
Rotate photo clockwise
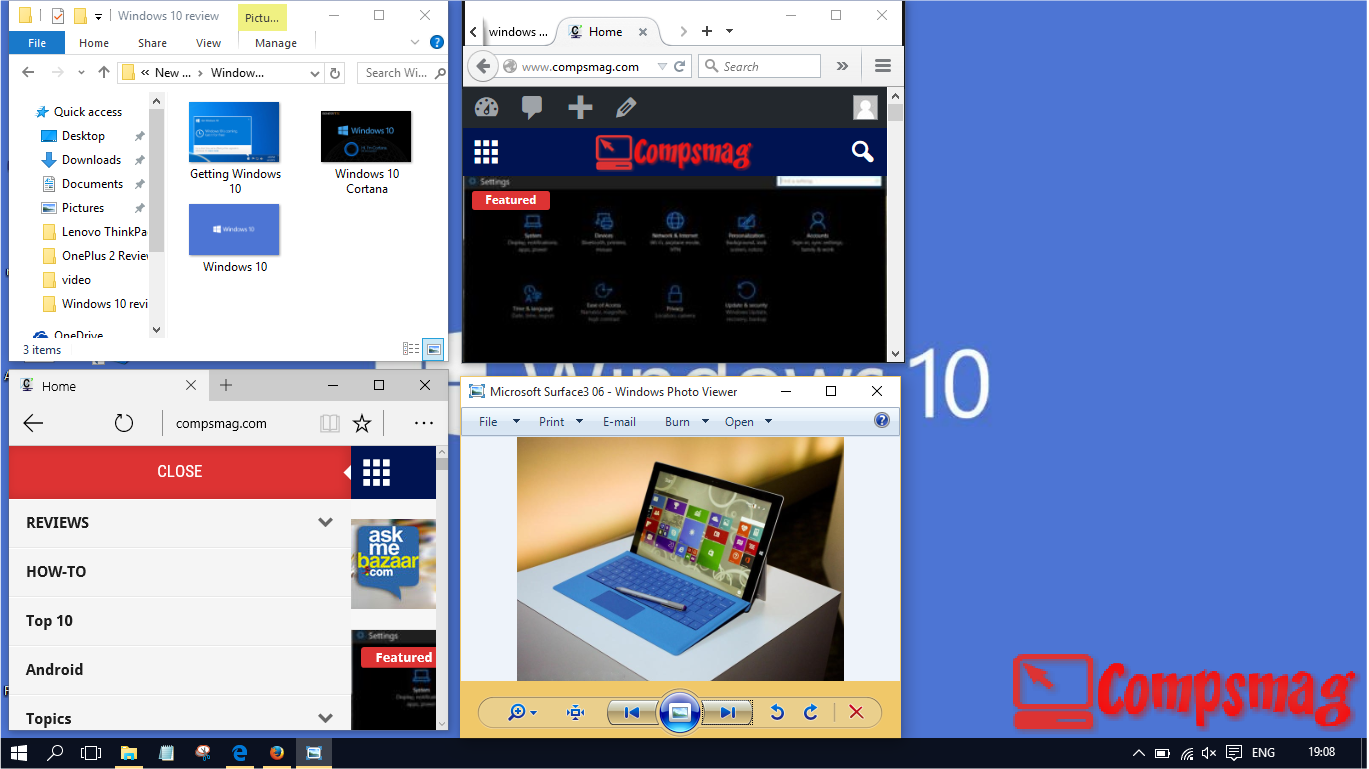coord(811,712)
